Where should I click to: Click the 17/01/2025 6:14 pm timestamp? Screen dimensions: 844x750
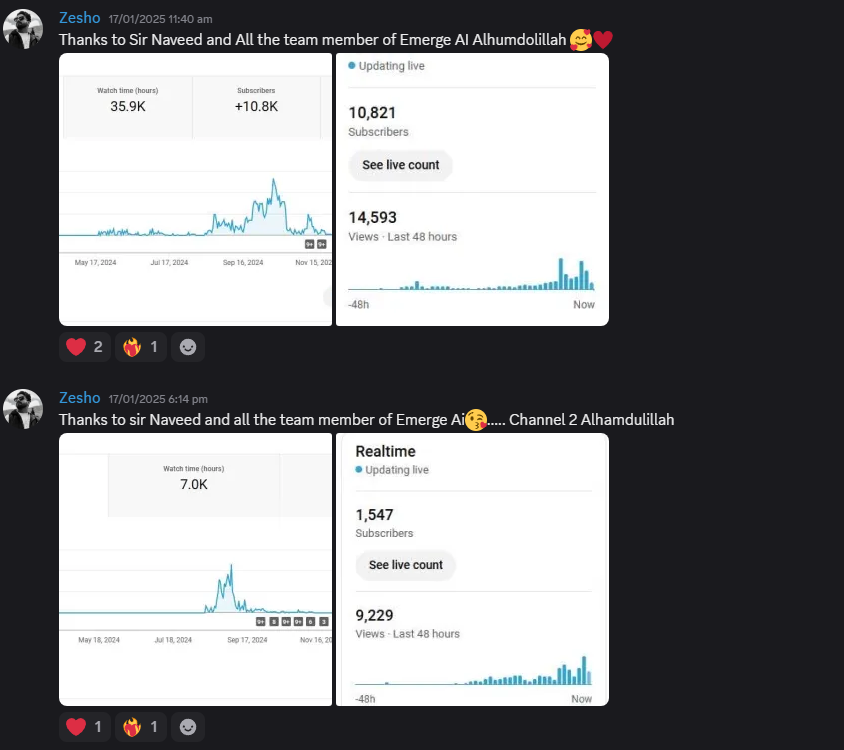pyautogui.click(x=158, y=399)
